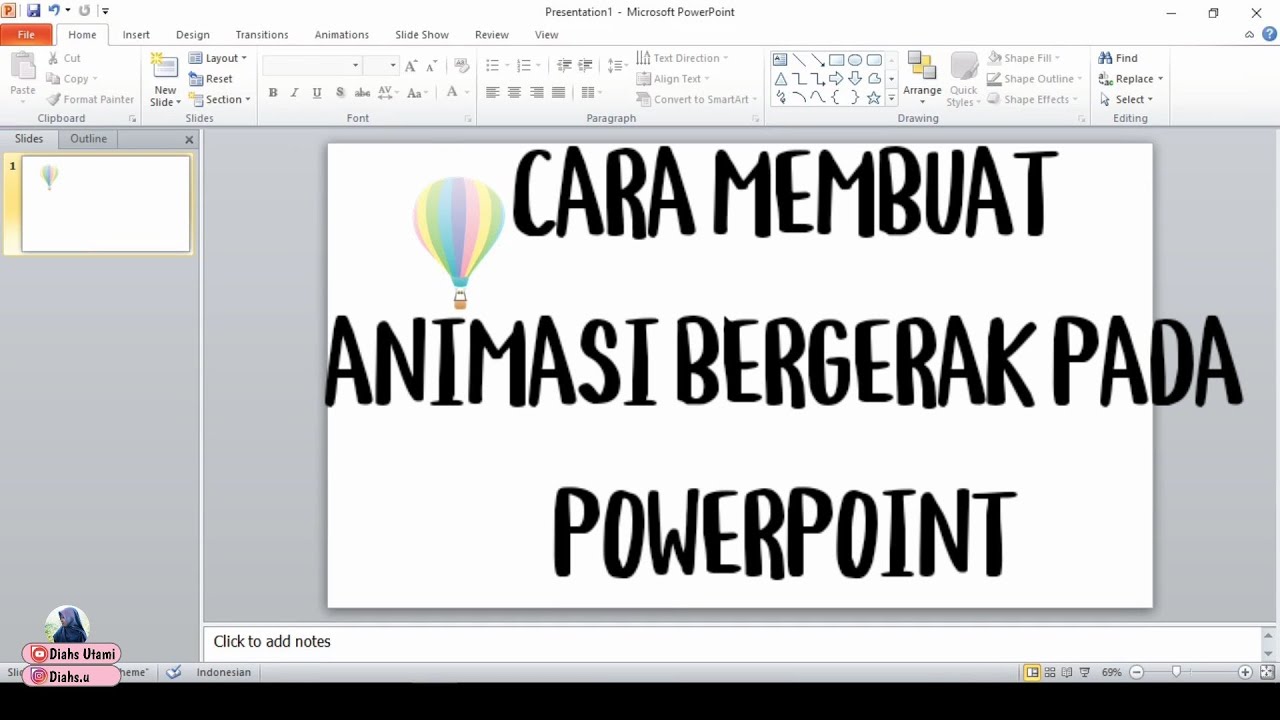The image size is (1280, 720).
Task: Toggle Center text alignment
Action: point(514,93)
